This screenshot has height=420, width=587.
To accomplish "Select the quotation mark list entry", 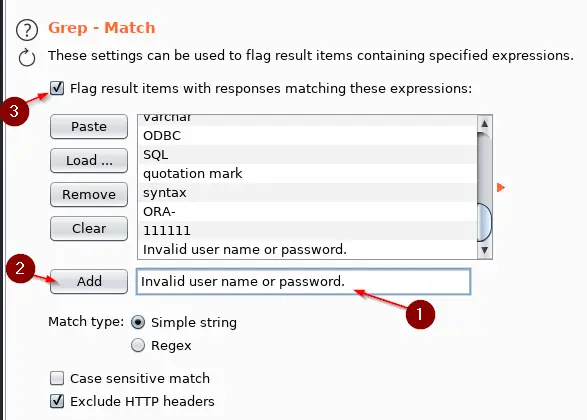I will pos(307,174).
